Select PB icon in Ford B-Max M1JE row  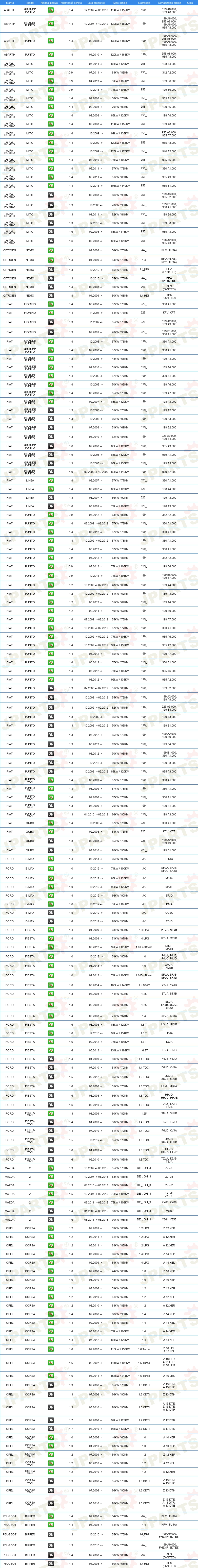[x=51, y=887]
